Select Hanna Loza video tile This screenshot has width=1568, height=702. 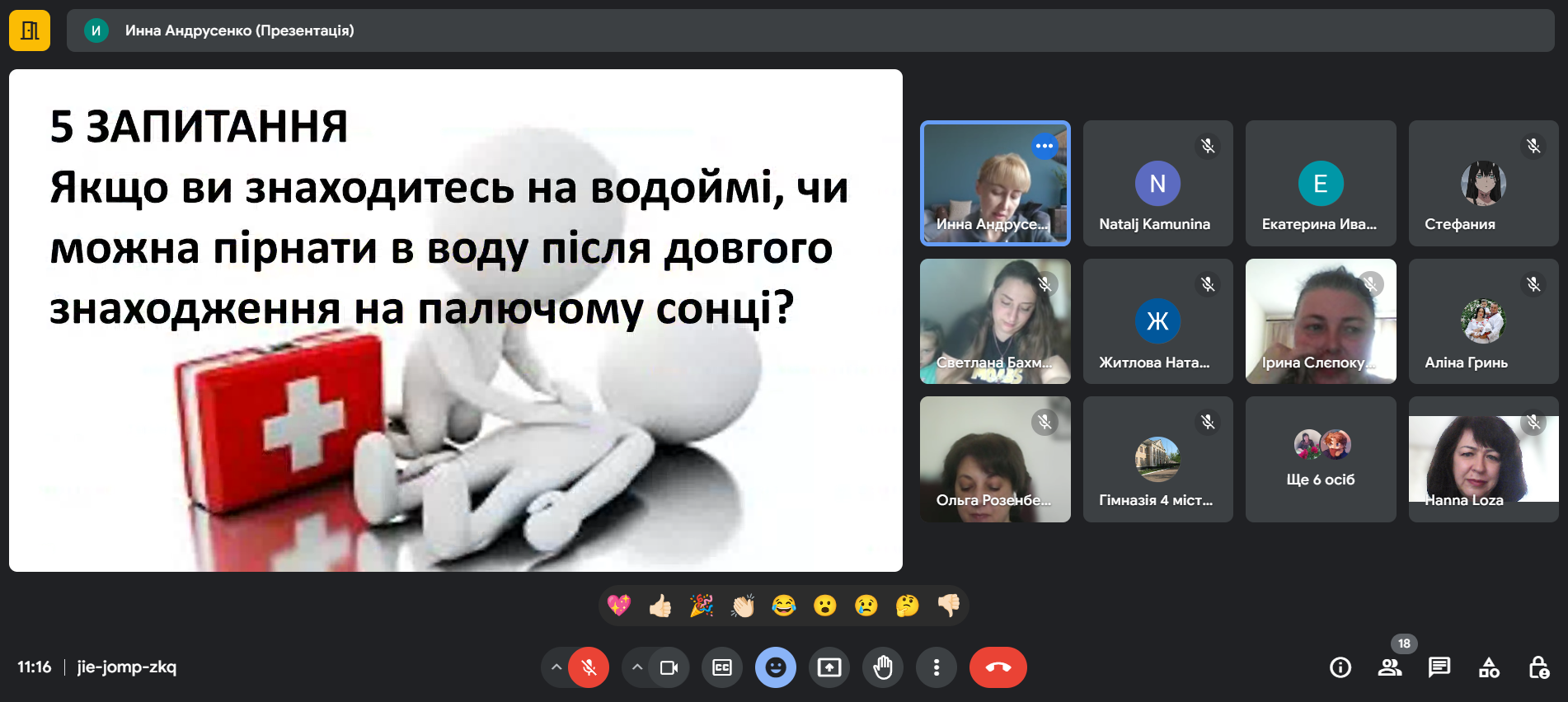(x=1483, y=459)
